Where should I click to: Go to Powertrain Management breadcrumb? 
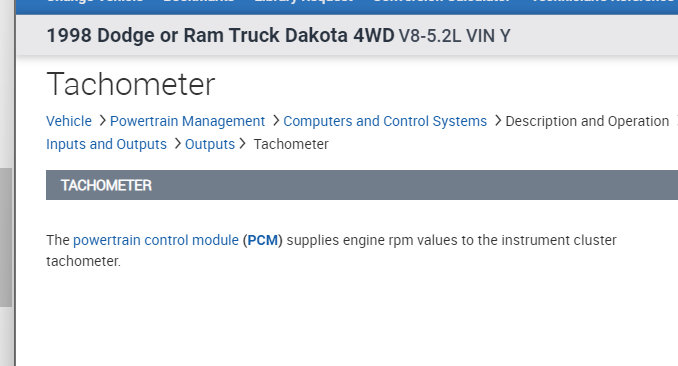coord(187,121)
